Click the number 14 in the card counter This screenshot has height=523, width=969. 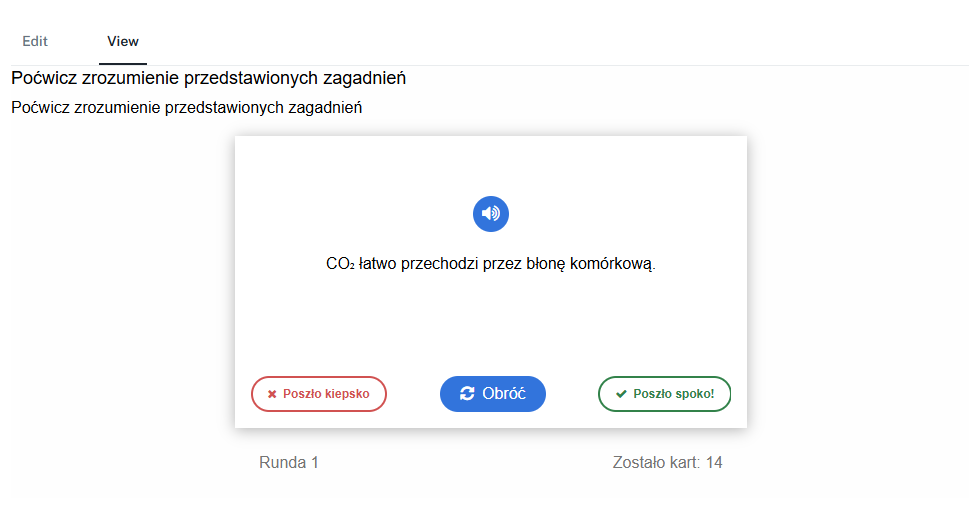point(713,463)
